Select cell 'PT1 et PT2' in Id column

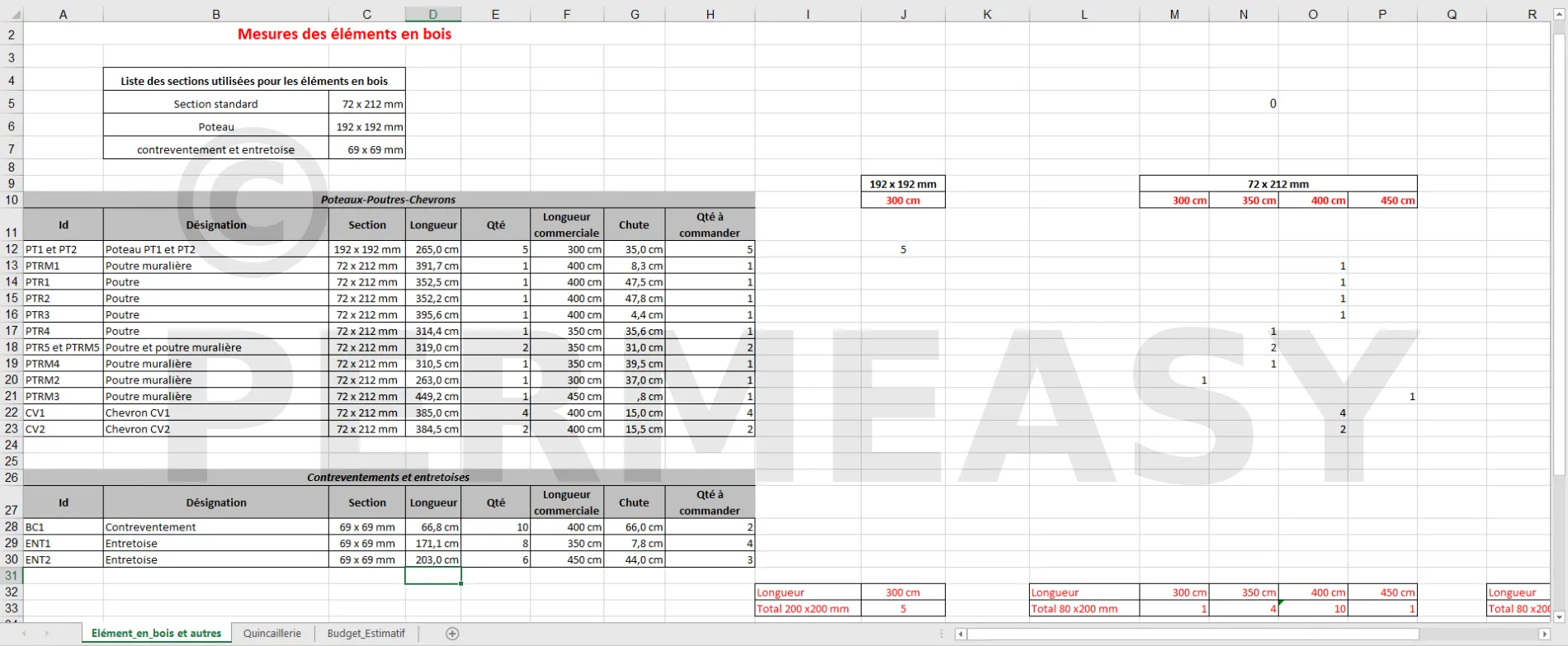point(63,249)
